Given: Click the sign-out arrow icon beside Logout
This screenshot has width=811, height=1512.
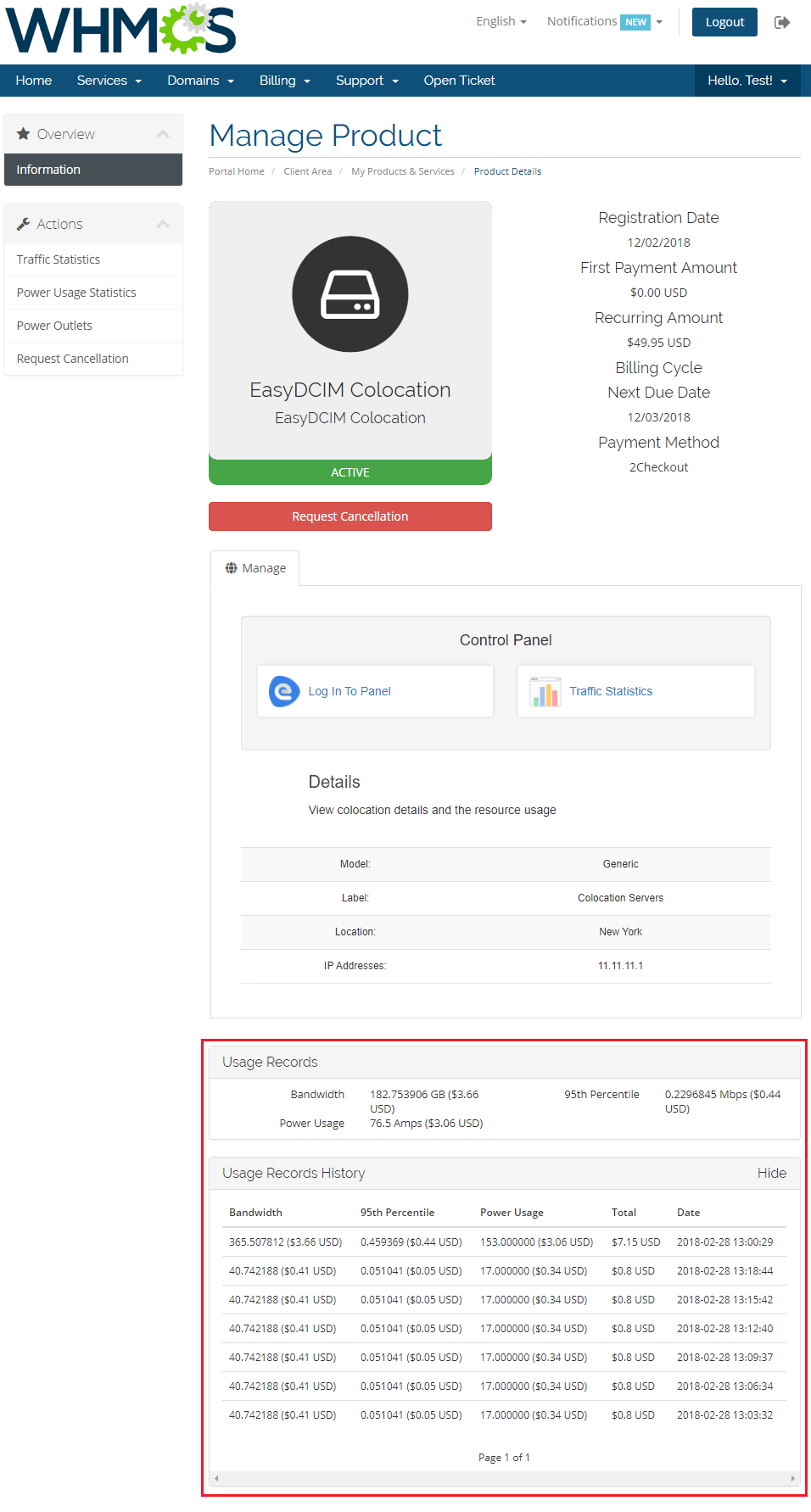Looking at the screenshot, I should point(782,22).
